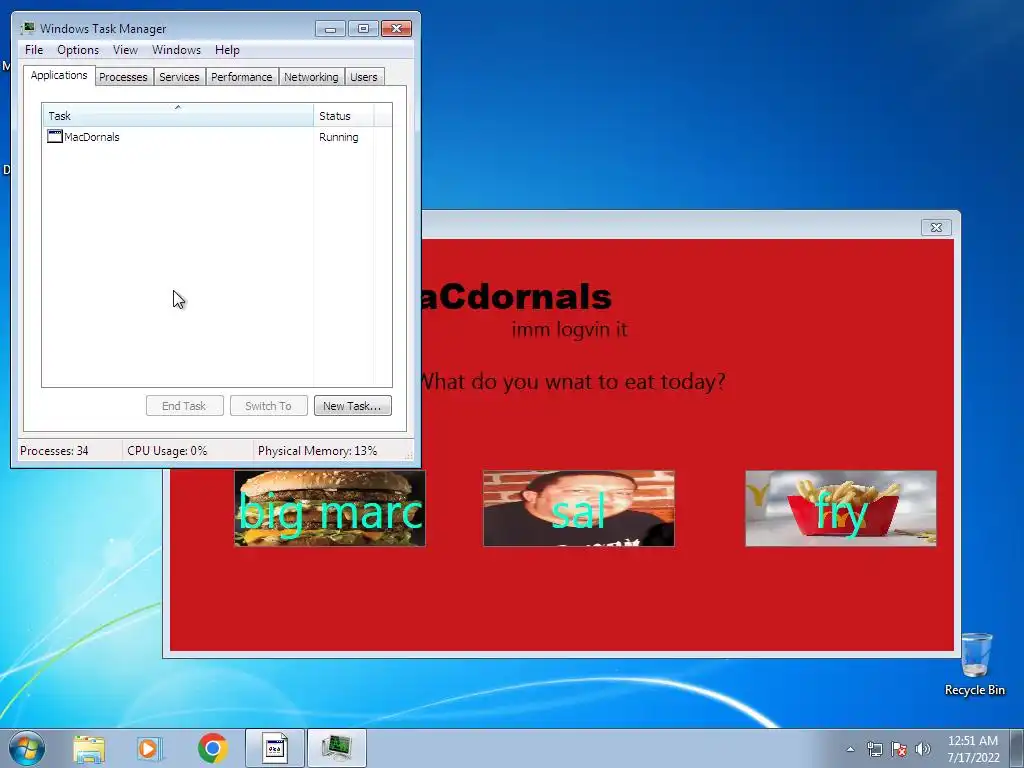Show hidden system tray icons

pyautogui.click(x=850, y=749)
